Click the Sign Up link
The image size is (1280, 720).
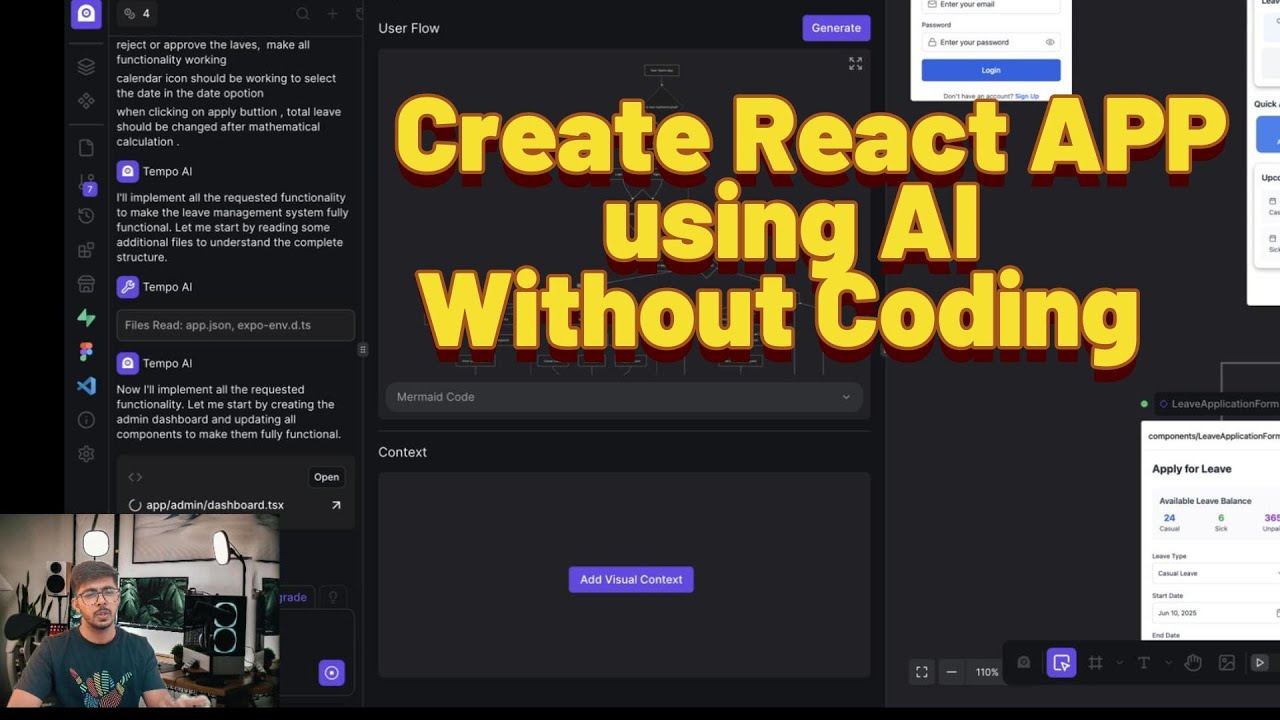click(1027, 96)
